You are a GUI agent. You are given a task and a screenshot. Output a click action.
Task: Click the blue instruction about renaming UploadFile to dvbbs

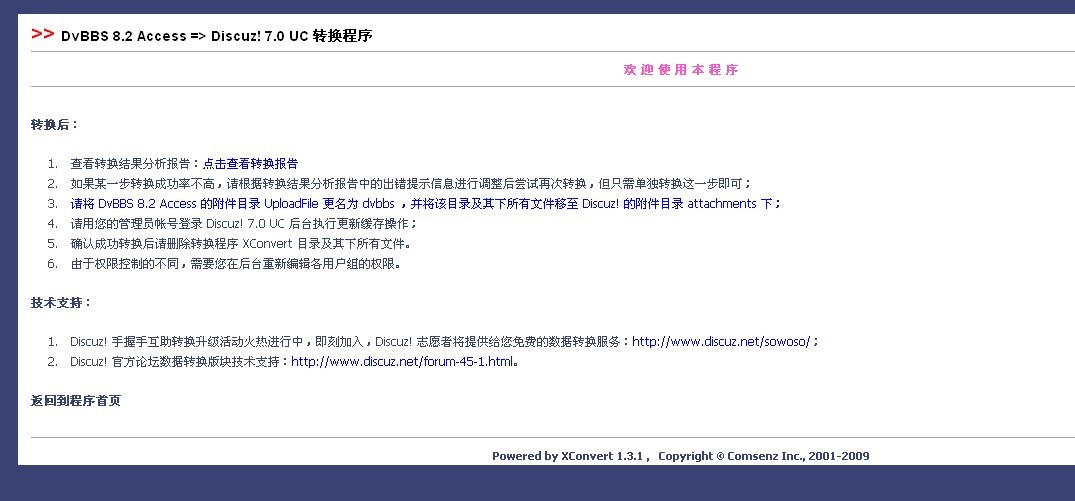click(x=425, y=204)
